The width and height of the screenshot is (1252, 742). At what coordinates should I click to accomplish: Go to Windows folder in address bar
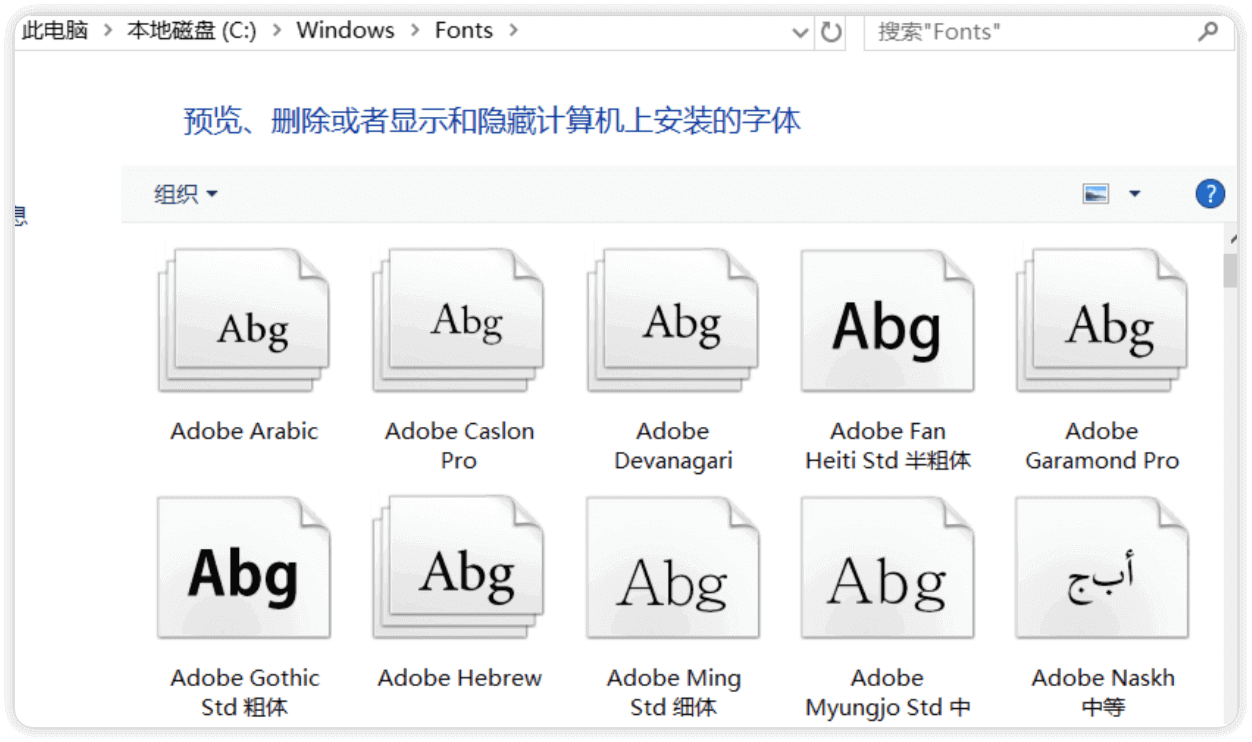(345, 31)
